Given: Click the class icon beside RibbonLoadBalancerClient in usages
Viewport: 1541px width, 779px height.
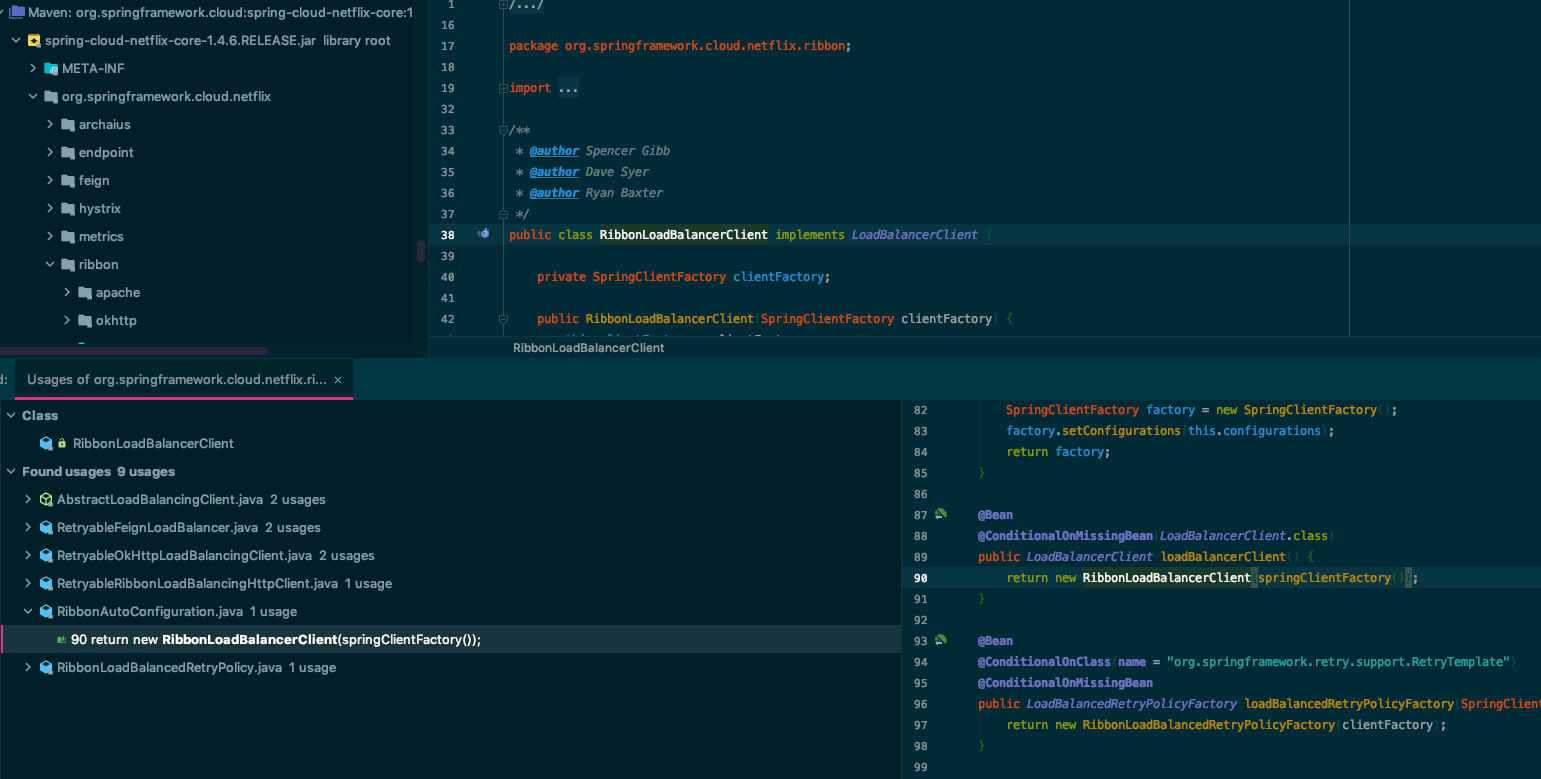Looking at the screenshot, I should (x=46, y=443).
